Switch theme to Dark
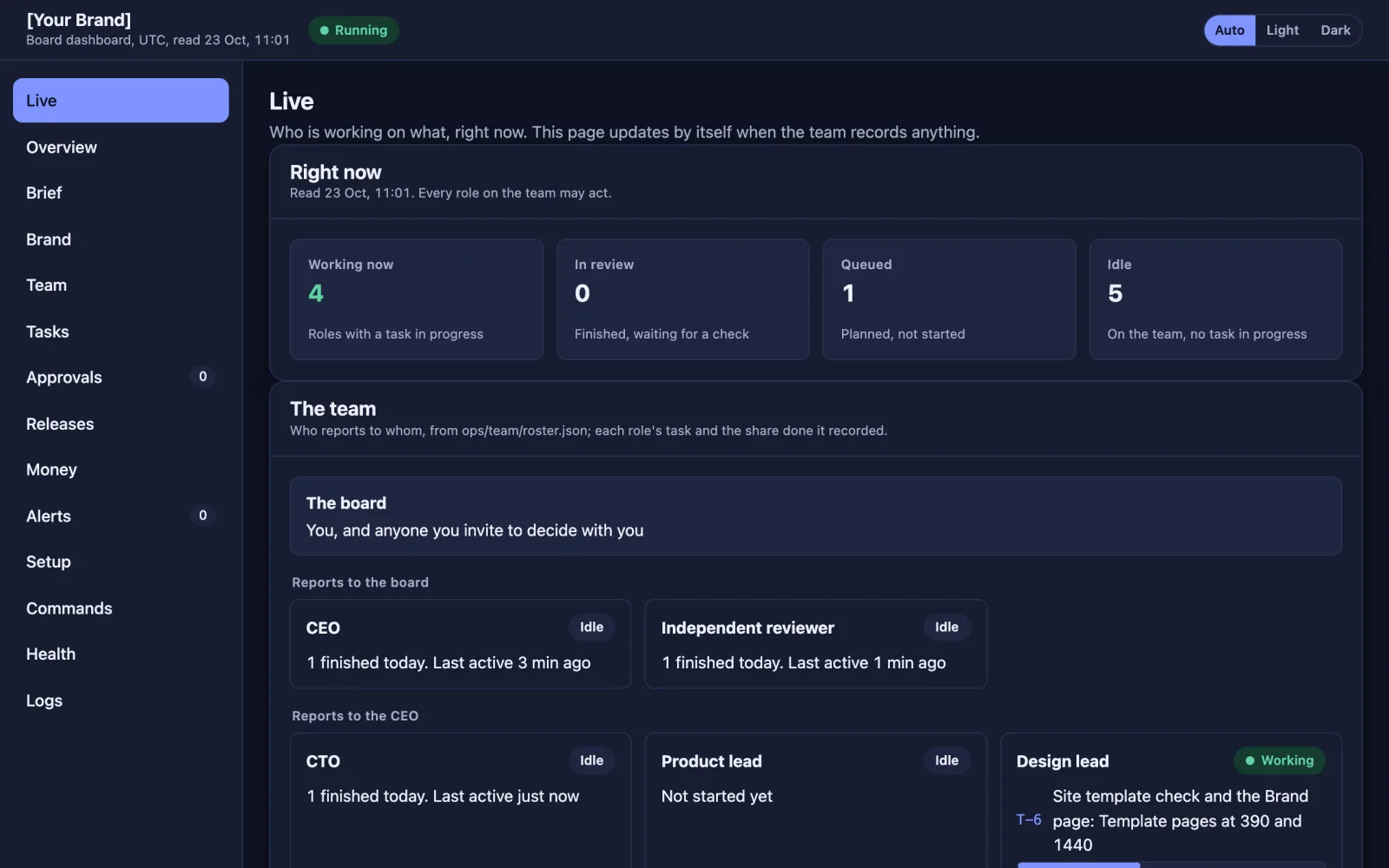 point(1335,30)
